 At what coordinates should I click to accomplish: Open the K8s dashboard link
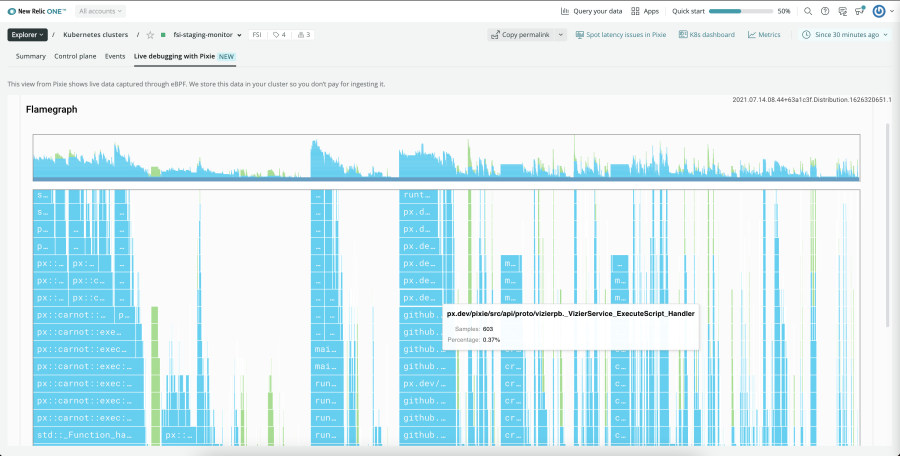(x=708, y=34)
